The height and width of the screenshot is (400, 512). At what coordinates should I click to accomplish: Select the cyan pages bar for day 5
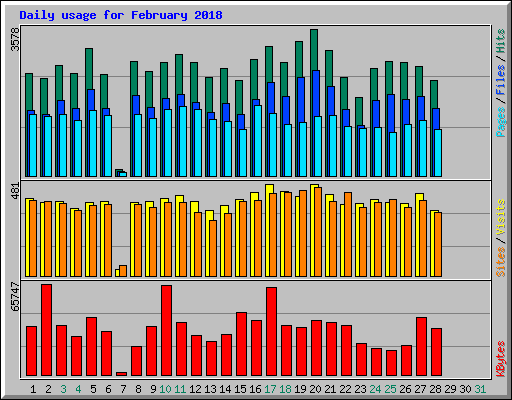tap(93, 143)
